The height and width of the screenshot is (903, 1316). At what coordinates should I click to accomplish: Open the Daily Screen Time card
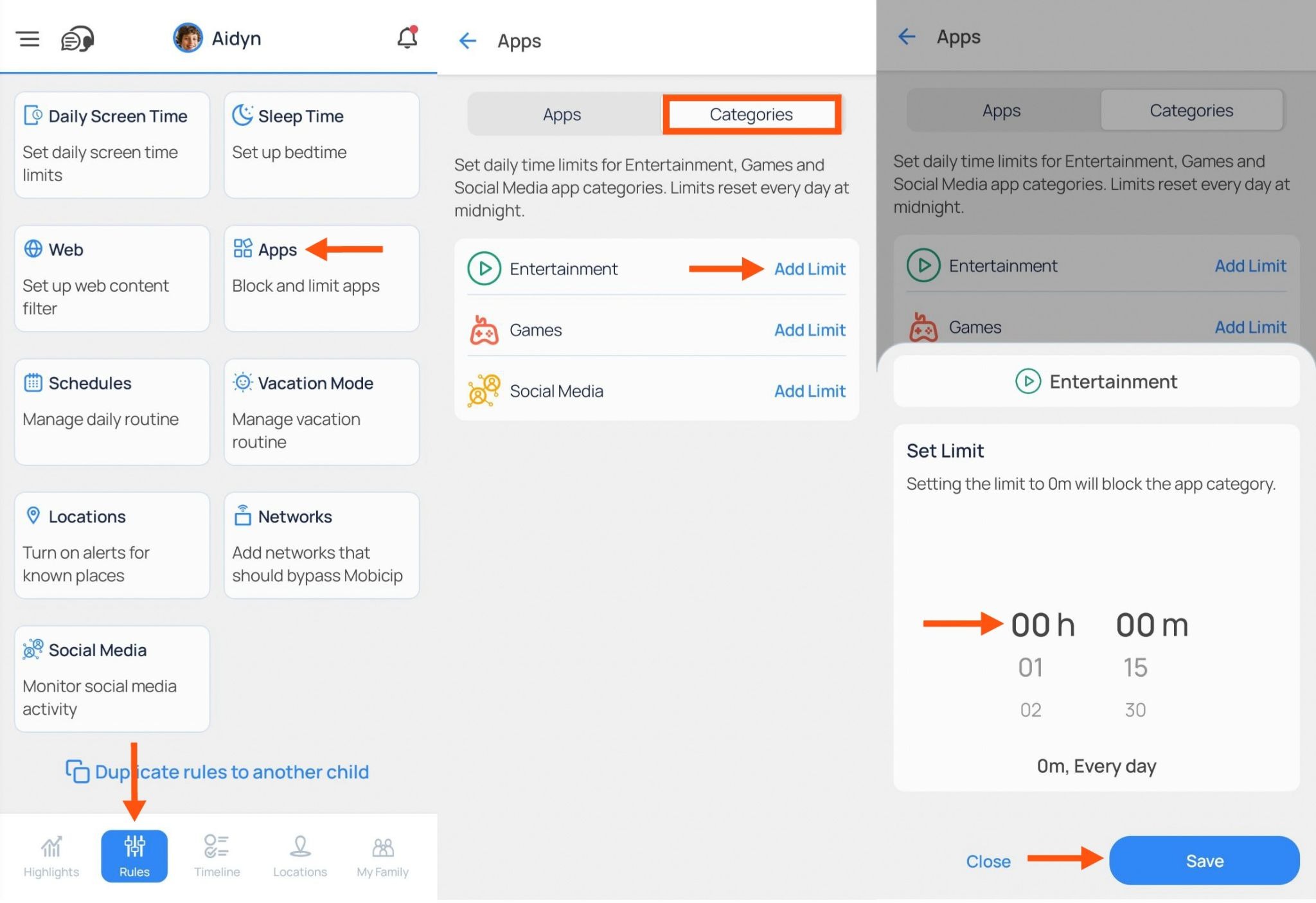click(112, 145)
